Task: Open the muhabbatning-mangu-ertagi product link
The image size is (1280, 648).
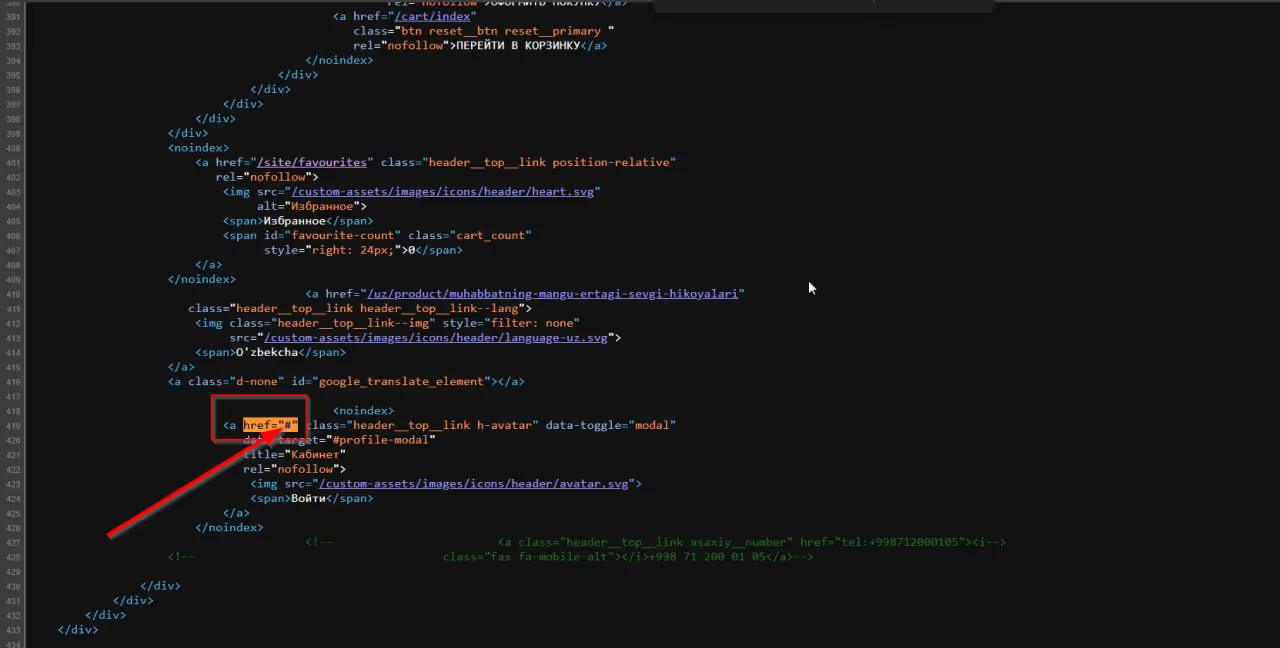Action: (553, 294)
